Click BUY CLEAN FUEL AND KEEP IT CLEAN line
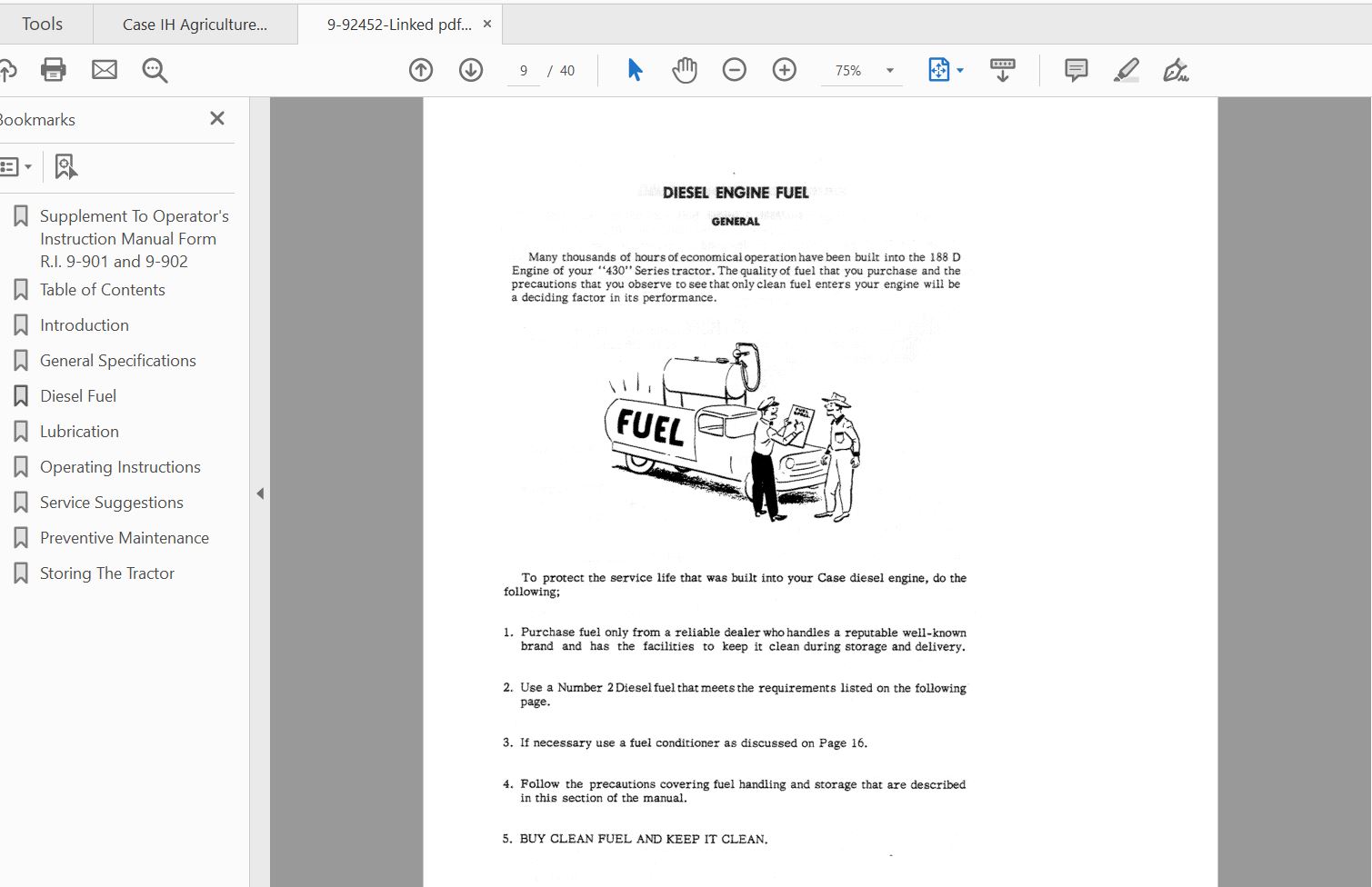 point(644,839)
